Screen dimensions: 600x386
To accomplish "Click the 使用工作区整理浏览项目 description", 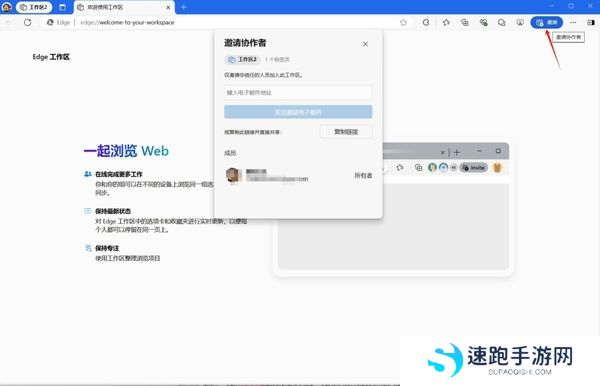I will pos(127,258).
